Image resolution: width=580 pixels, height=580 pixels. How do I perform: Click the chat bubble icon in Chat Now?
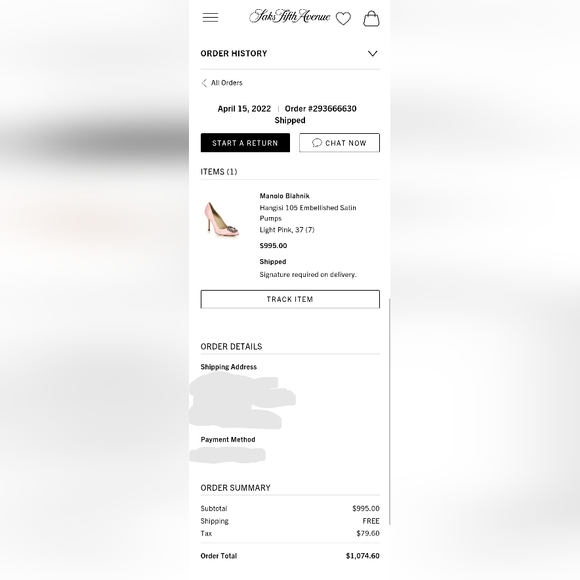point(317,143)
